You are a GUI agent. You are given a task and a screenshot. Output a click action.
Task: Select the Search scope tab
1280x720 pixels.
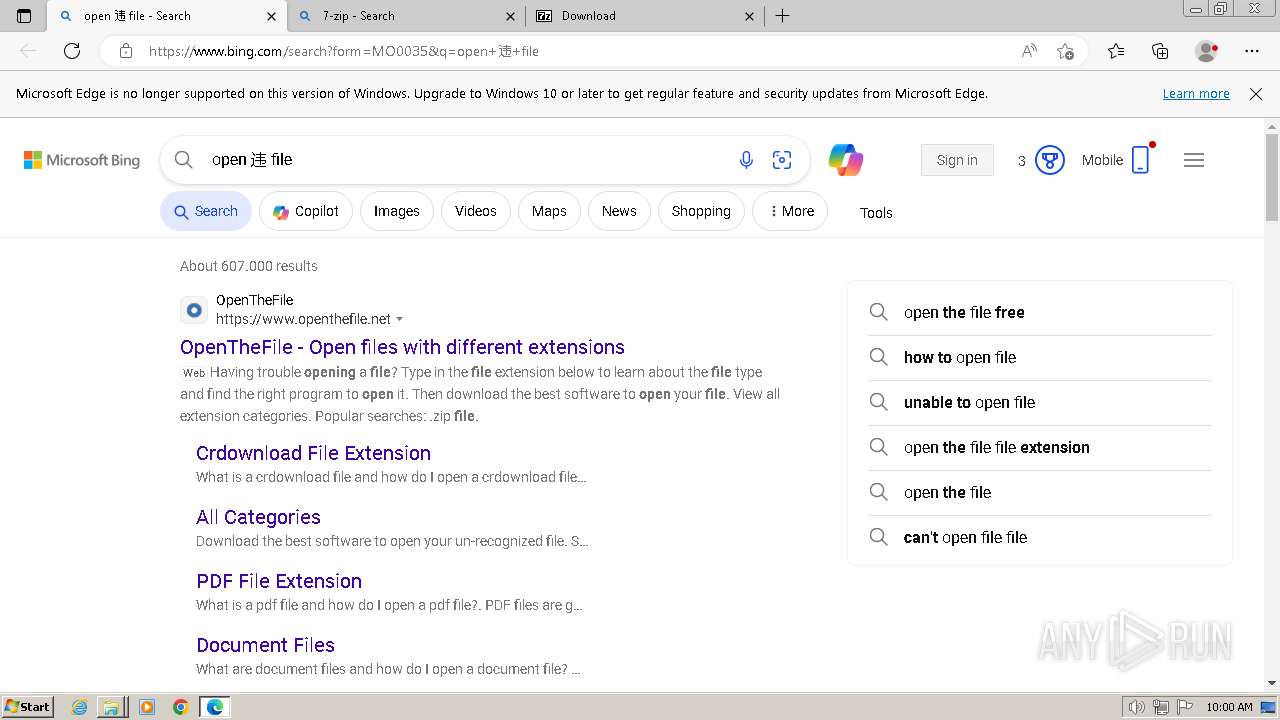(x=206, y=211)
